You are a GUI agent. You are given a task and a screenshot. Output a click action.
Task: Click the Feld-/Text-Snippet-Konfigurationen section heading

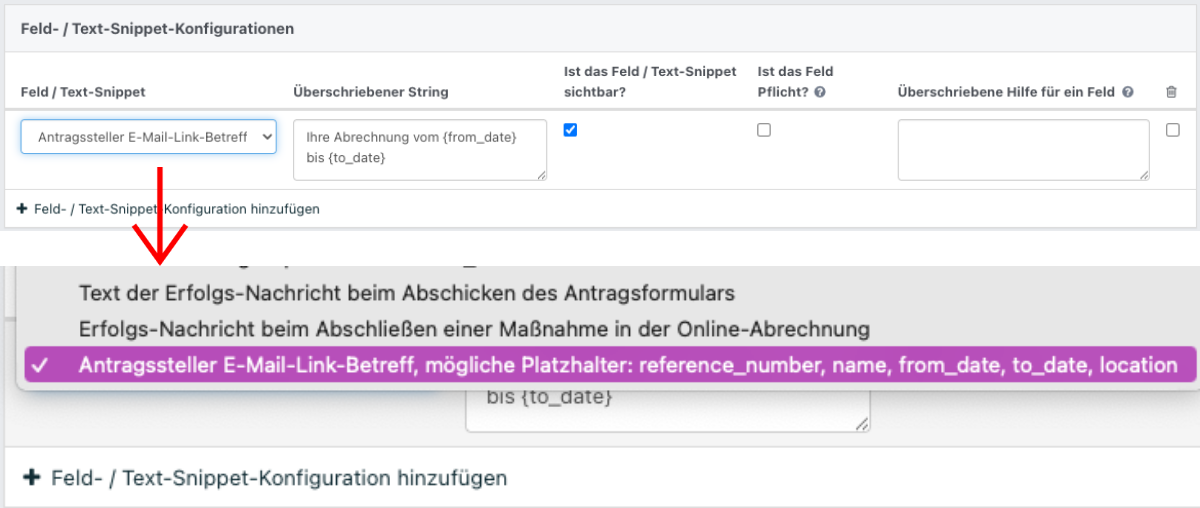(x=157, y=29)
